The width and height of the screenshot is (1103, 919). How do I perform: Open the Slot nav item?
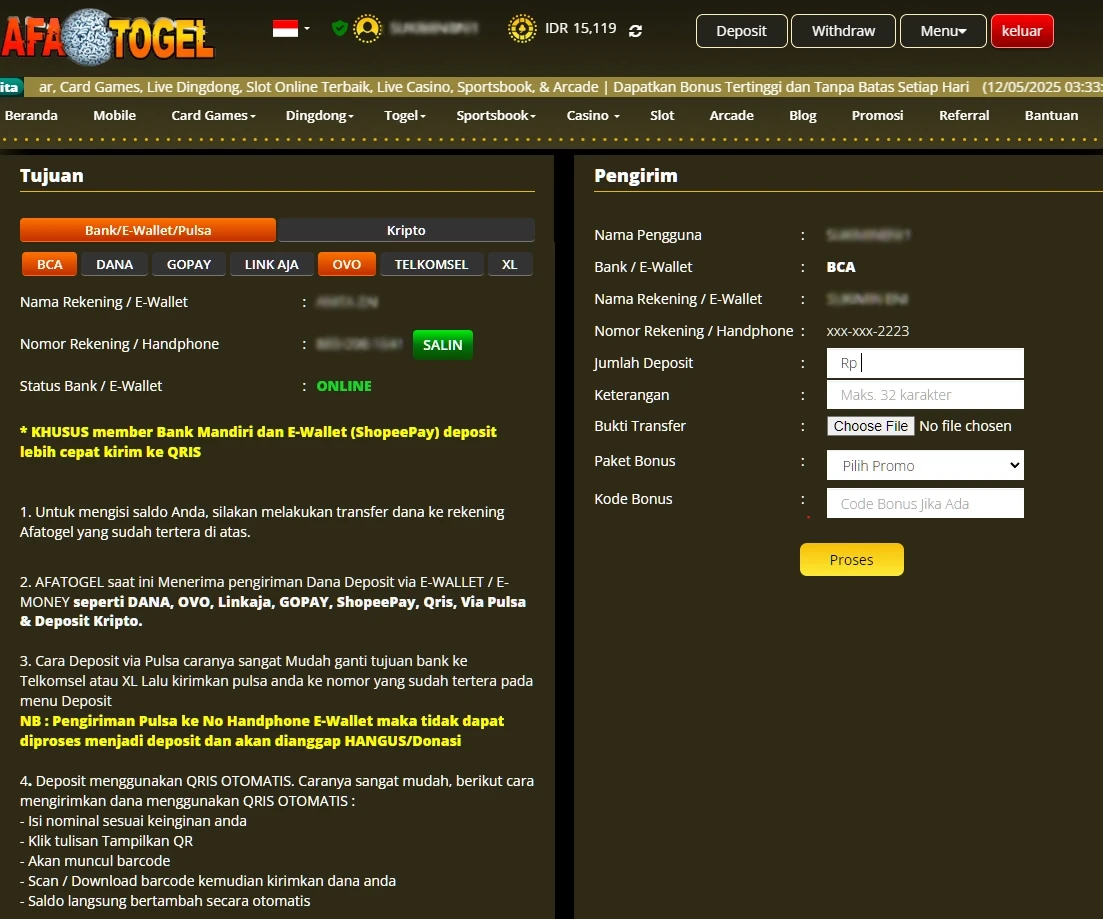point(662,115)
